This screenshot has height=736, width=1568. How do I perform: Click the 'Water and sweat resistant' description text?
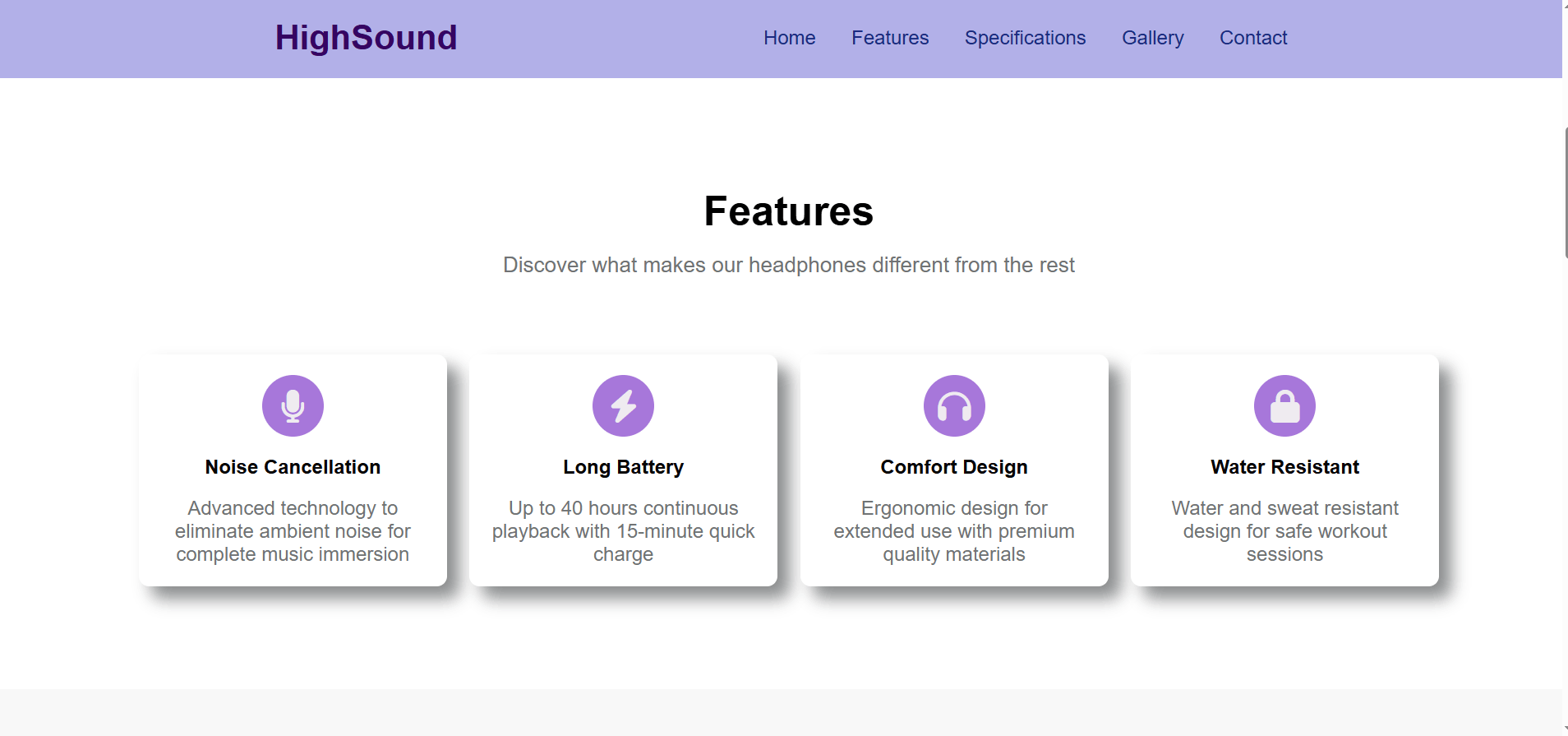1284,531
